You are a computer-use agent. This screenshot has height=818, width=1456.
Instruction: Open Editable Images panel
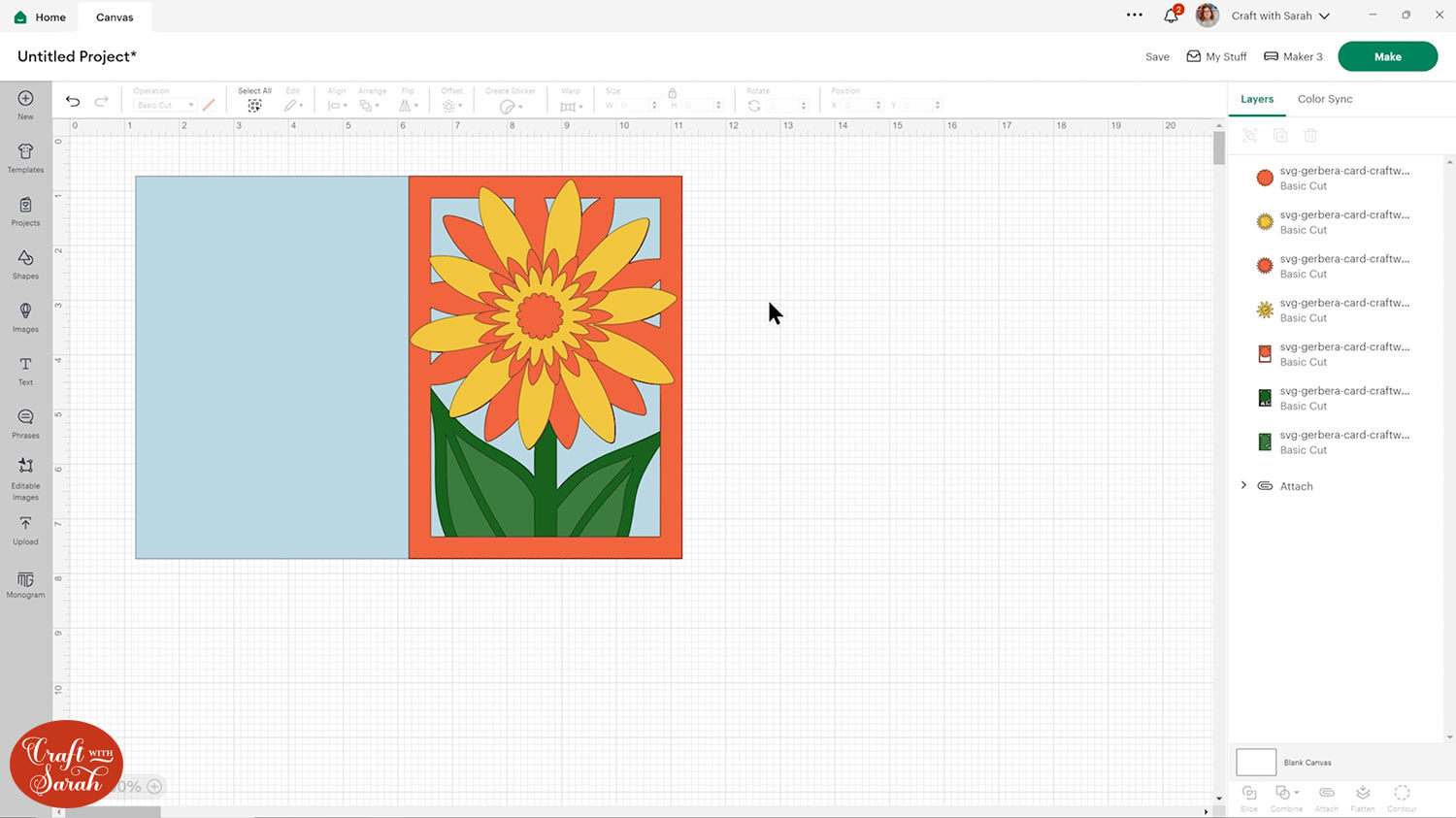(25, 477)
